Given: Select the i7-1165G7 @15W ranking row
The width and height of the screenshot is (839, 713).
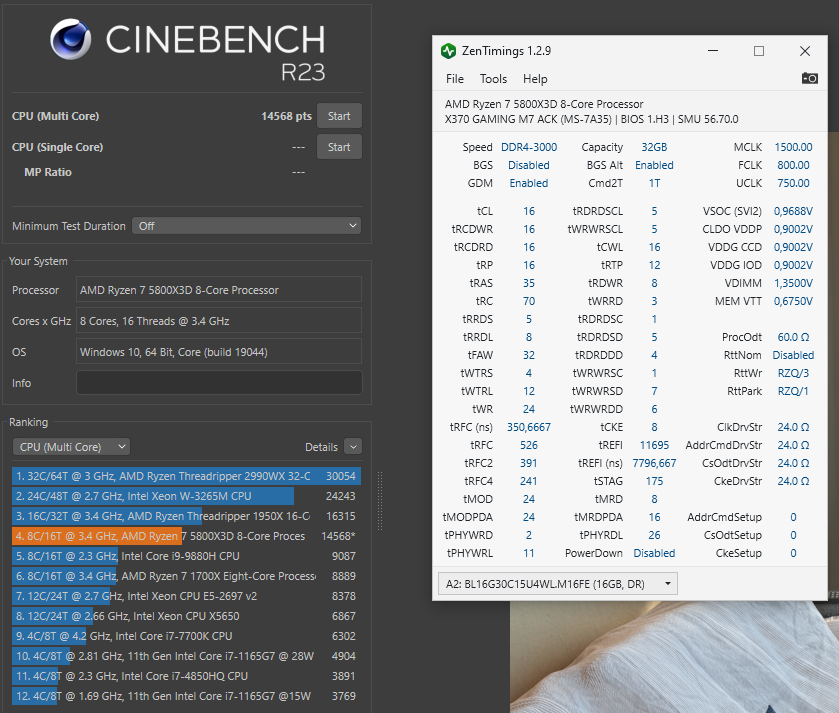Looking at the screenshot, I should pyautogui.click(x=186, y=696).
